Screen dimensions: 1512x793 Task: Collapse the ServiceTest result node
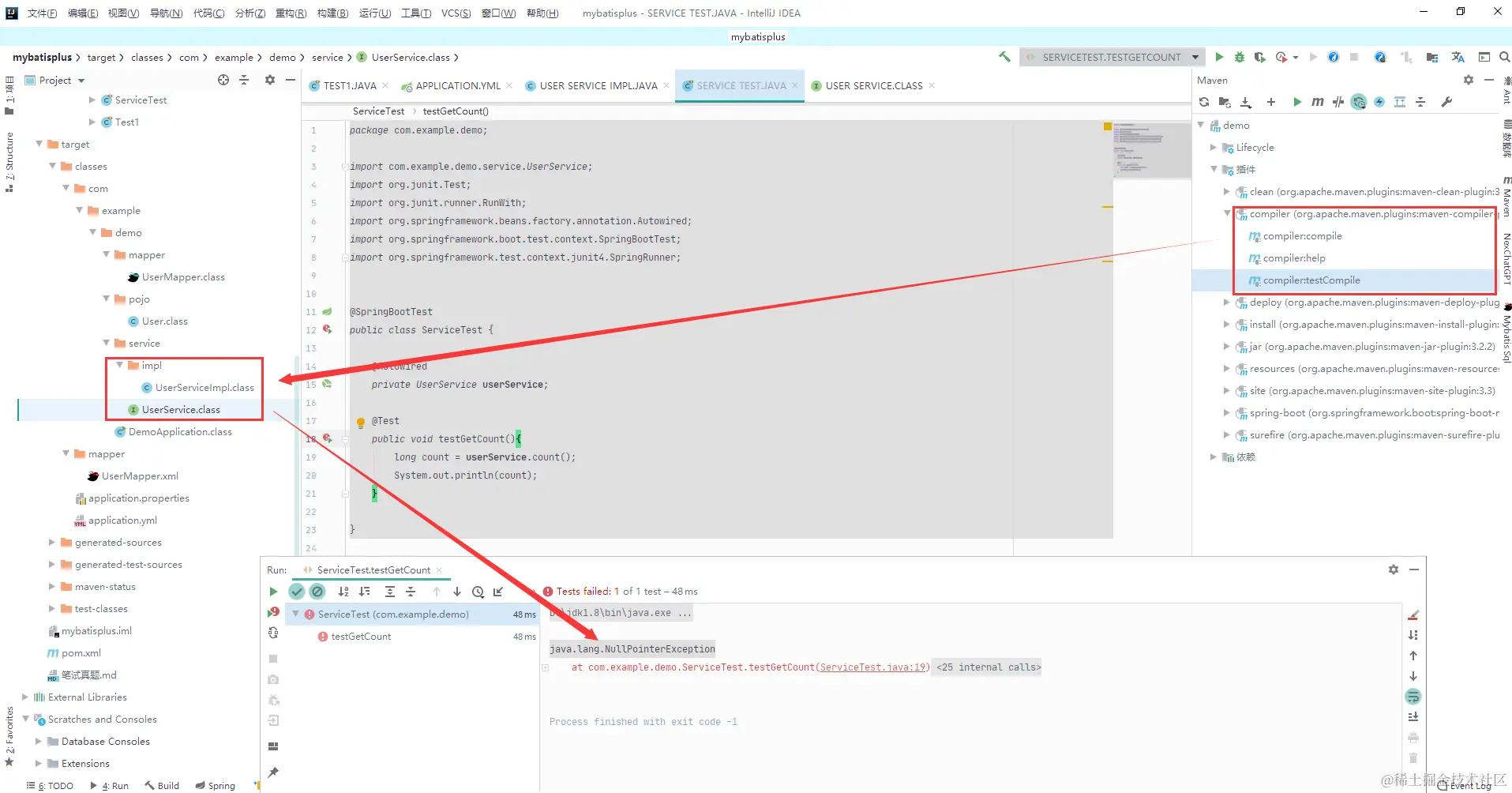(296, 614)
